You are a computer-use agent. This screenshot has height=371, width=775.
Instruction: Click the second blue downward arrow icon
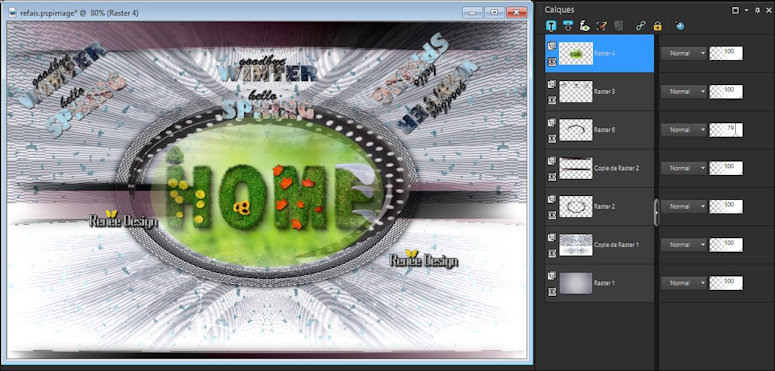click(568, 26)
